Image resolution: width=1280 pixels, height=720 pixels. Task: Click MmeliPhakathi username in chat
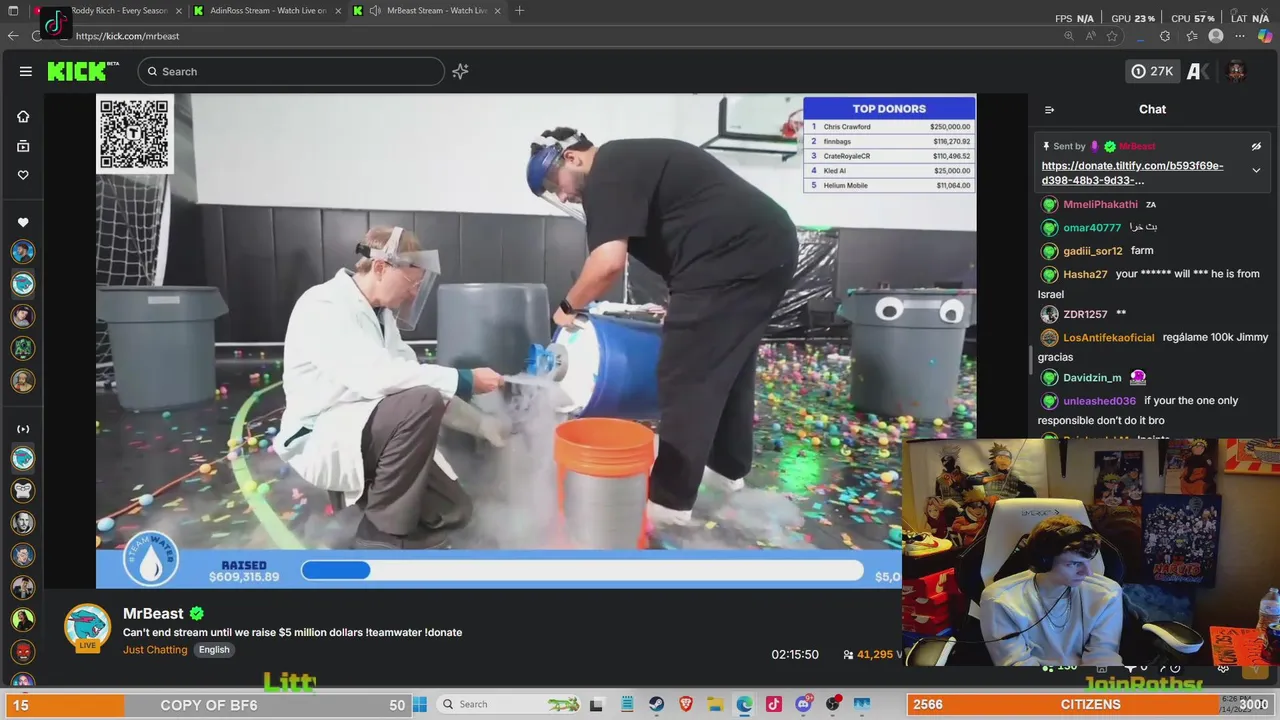click(1100, 205)
